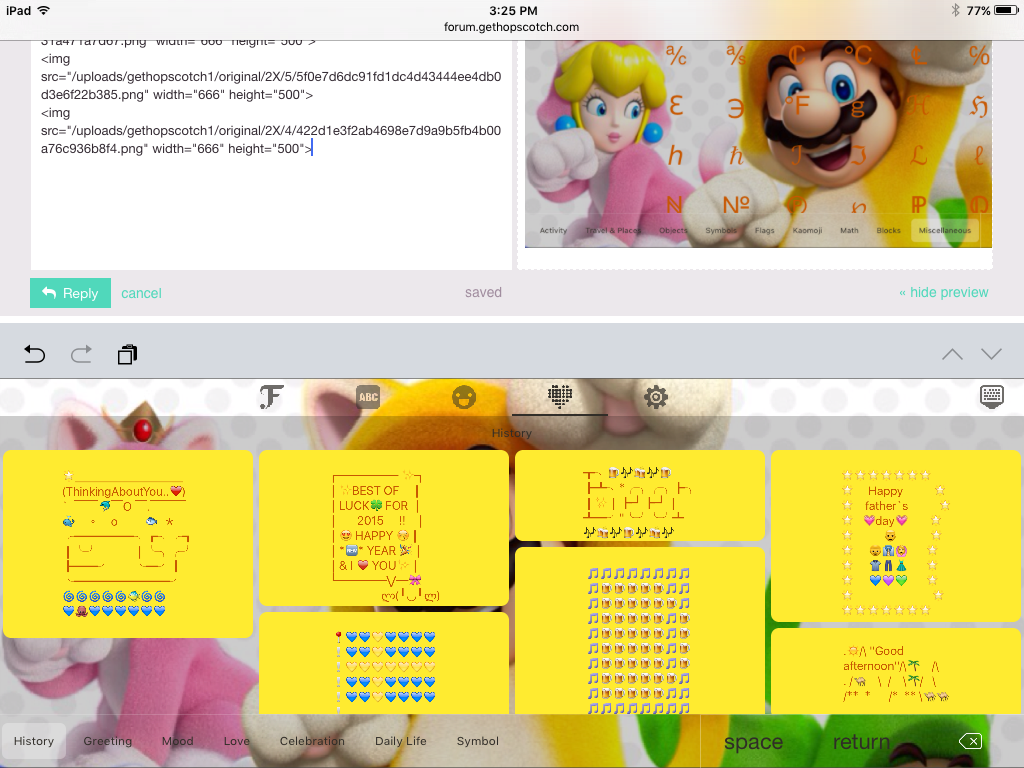Submit post with the Reply button
The image size is (1024, 768).
tap(71, 293)
